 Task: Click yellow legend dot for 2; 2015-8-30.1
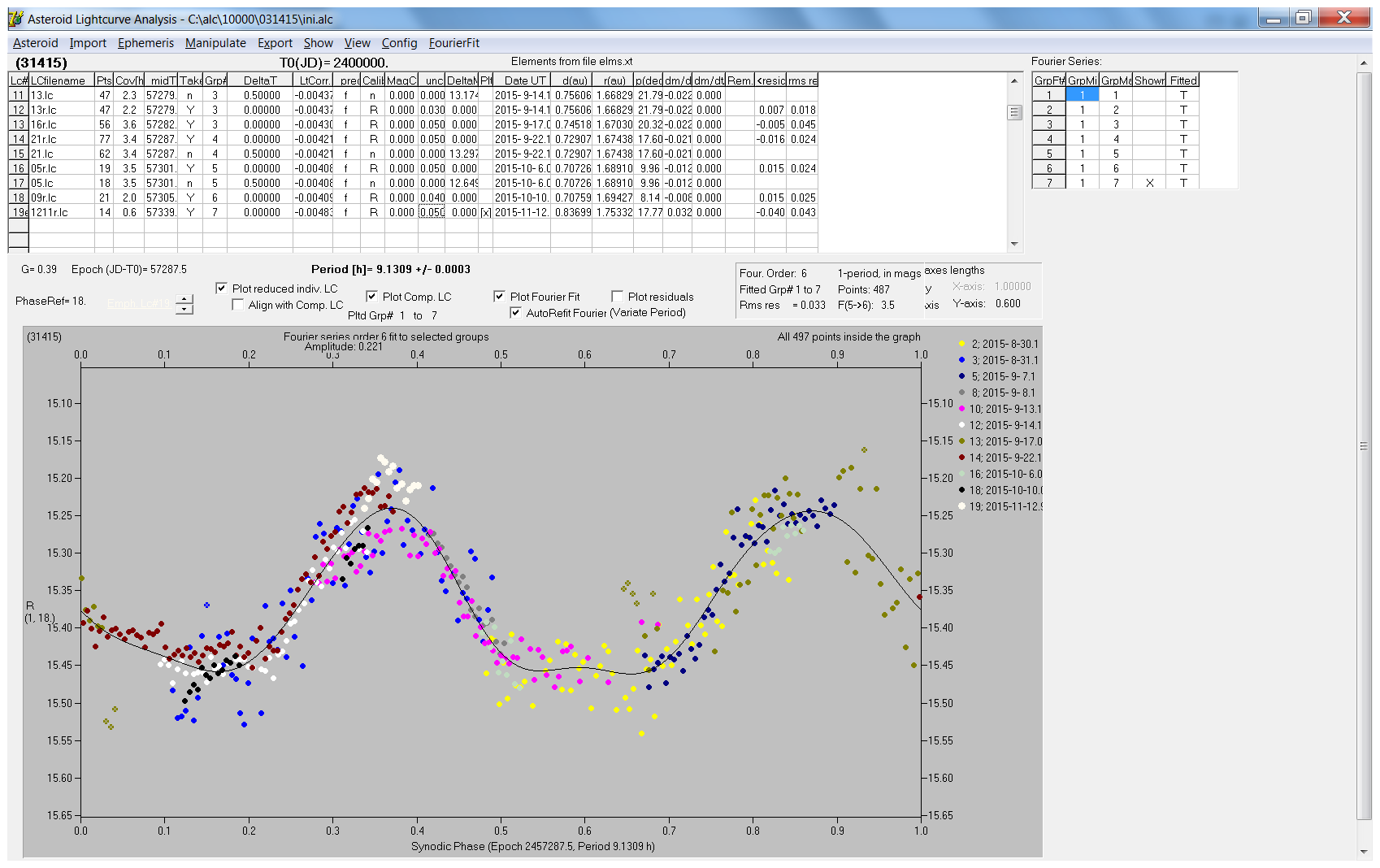point(961,344)
